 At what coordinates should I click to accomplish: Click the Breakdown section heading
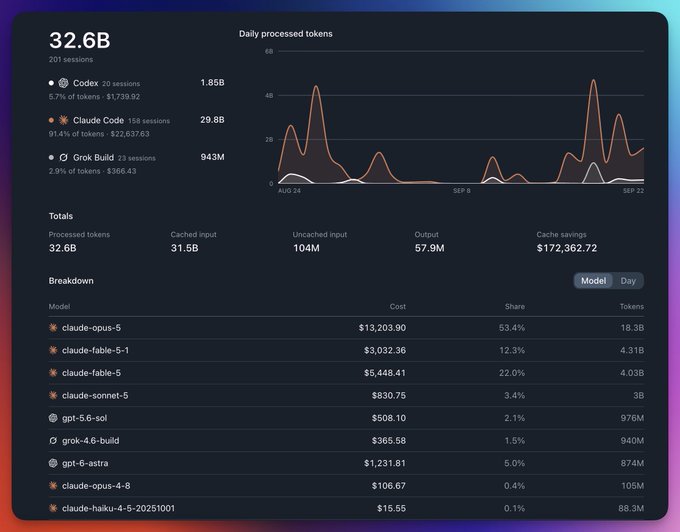(x=71, y=281)
